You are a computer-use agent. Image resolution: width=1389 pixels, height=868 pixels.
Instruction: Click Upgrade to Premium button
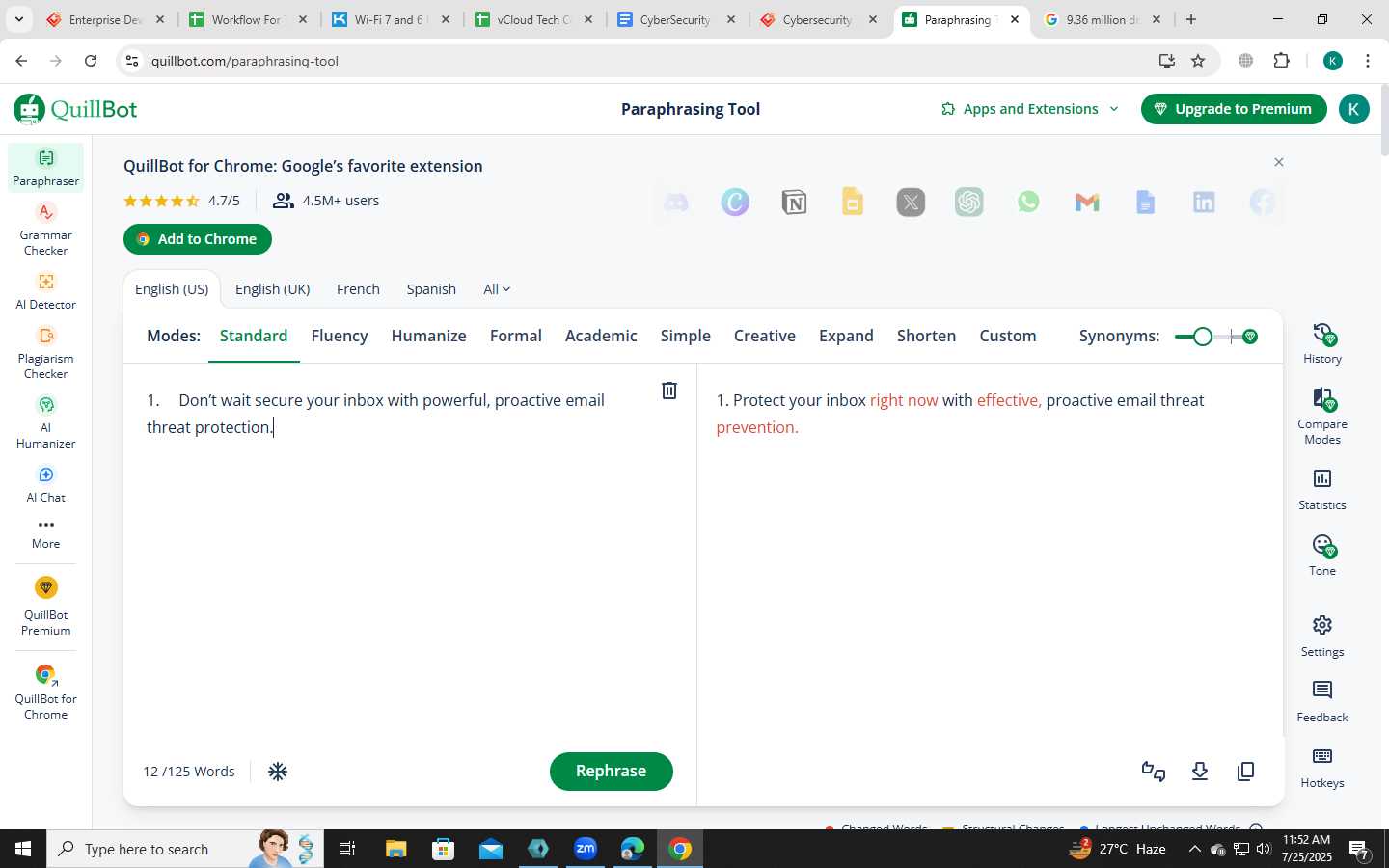[1234, 109]
